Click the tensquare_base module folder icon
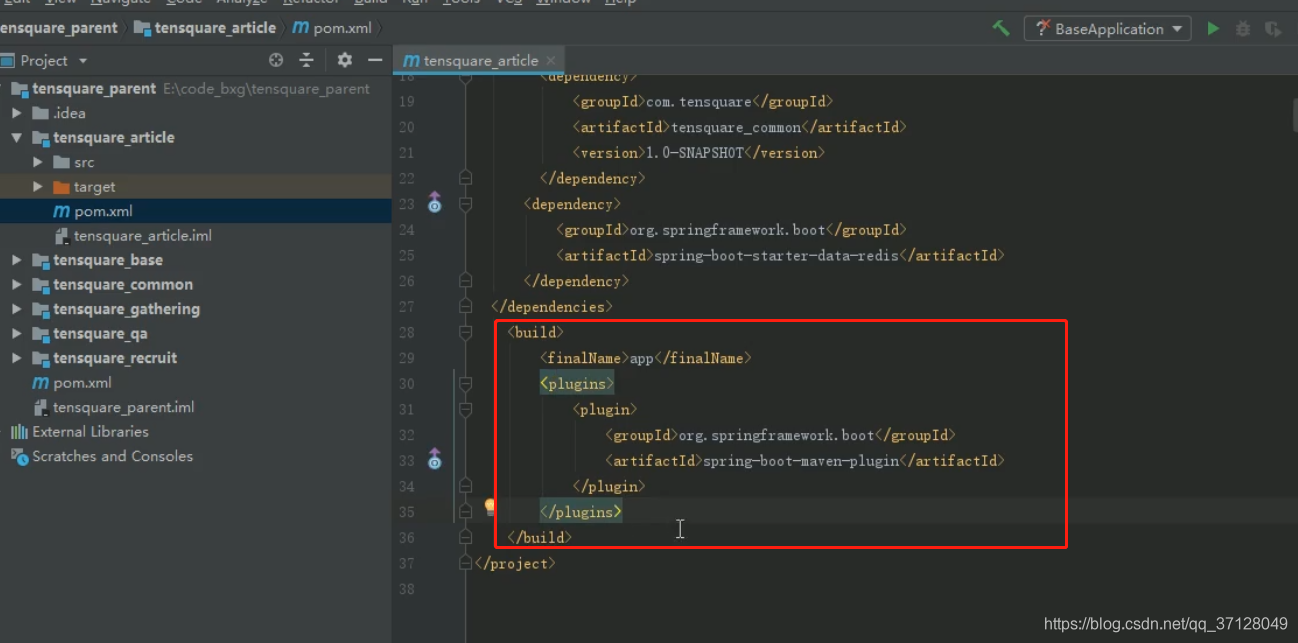The width and height of the screenshot is (1298, 643). click(x=40, y=260)
